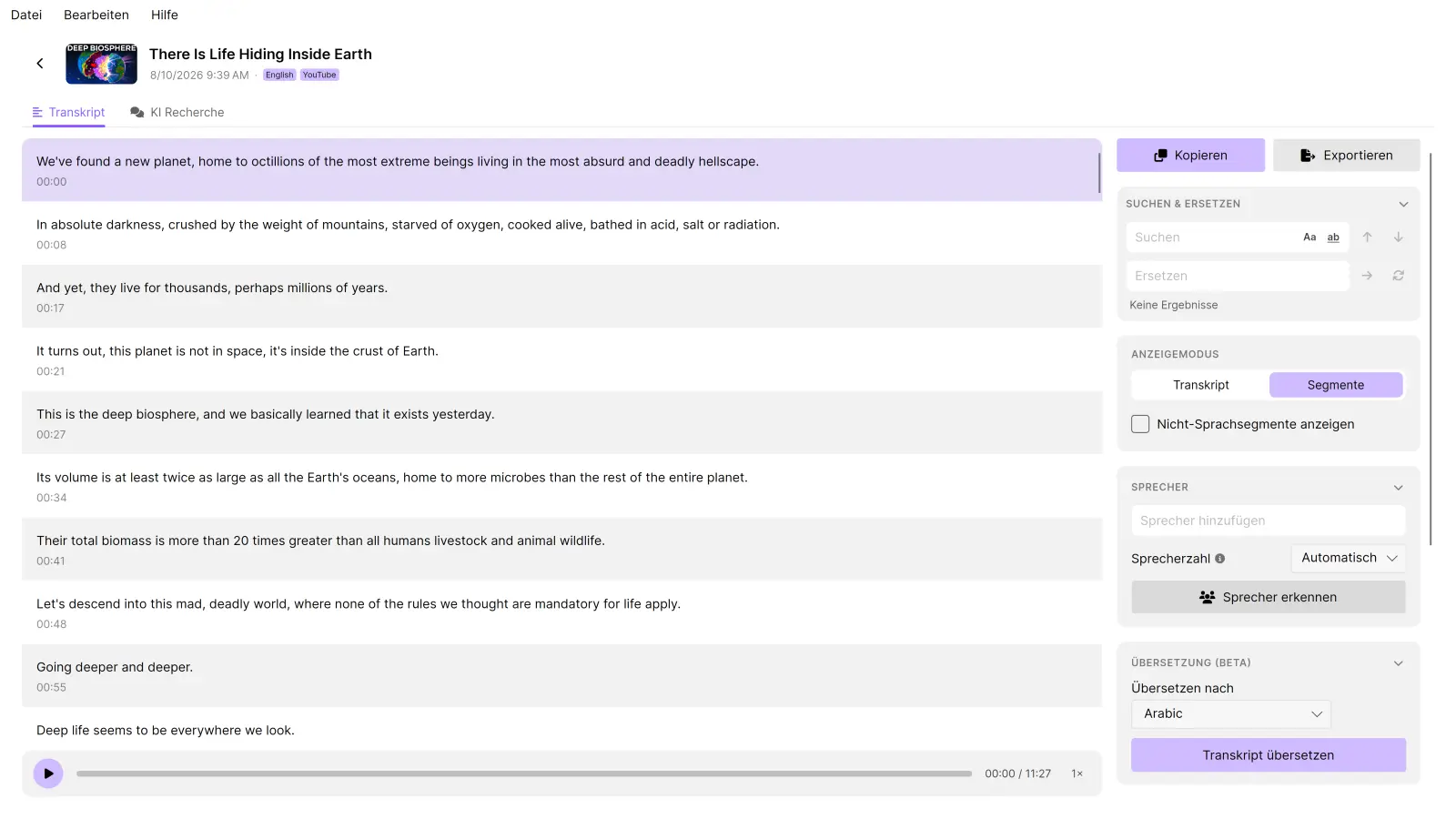Screen dimensions: 1456x819
Task: Select the Transkript tab
Action: point(68,113)
